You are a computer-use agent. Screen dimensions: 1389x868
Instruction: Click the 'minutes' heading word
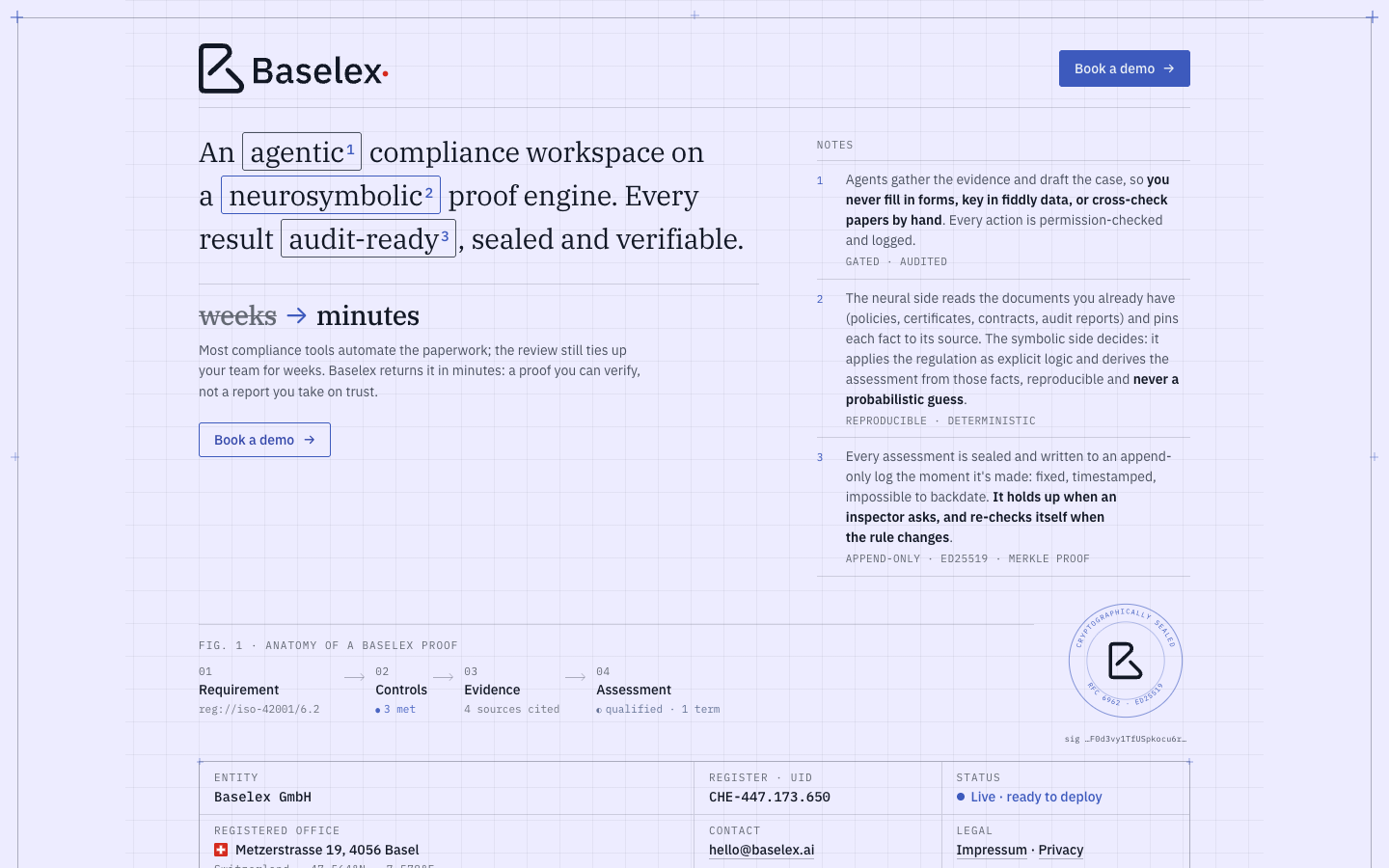368,315
